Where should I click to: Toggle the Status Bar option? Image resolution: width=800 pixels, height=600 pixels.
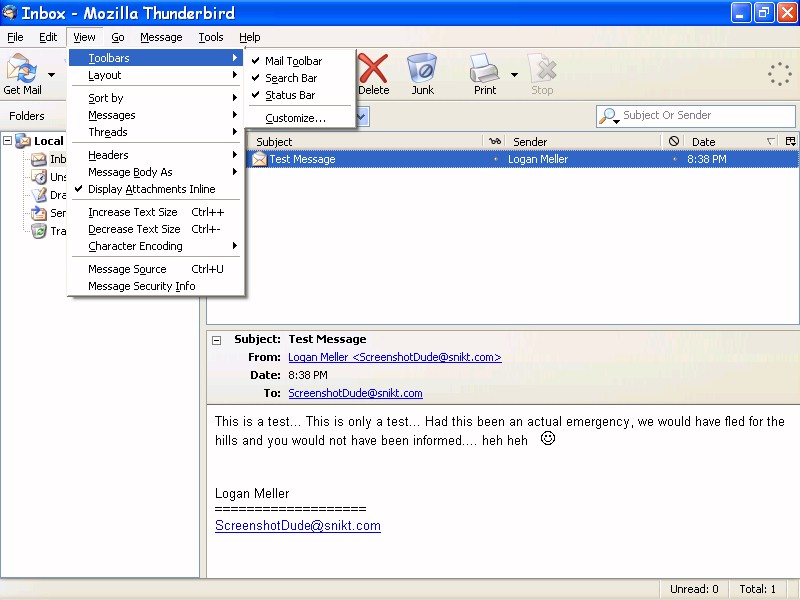click(x=299, y=95)
